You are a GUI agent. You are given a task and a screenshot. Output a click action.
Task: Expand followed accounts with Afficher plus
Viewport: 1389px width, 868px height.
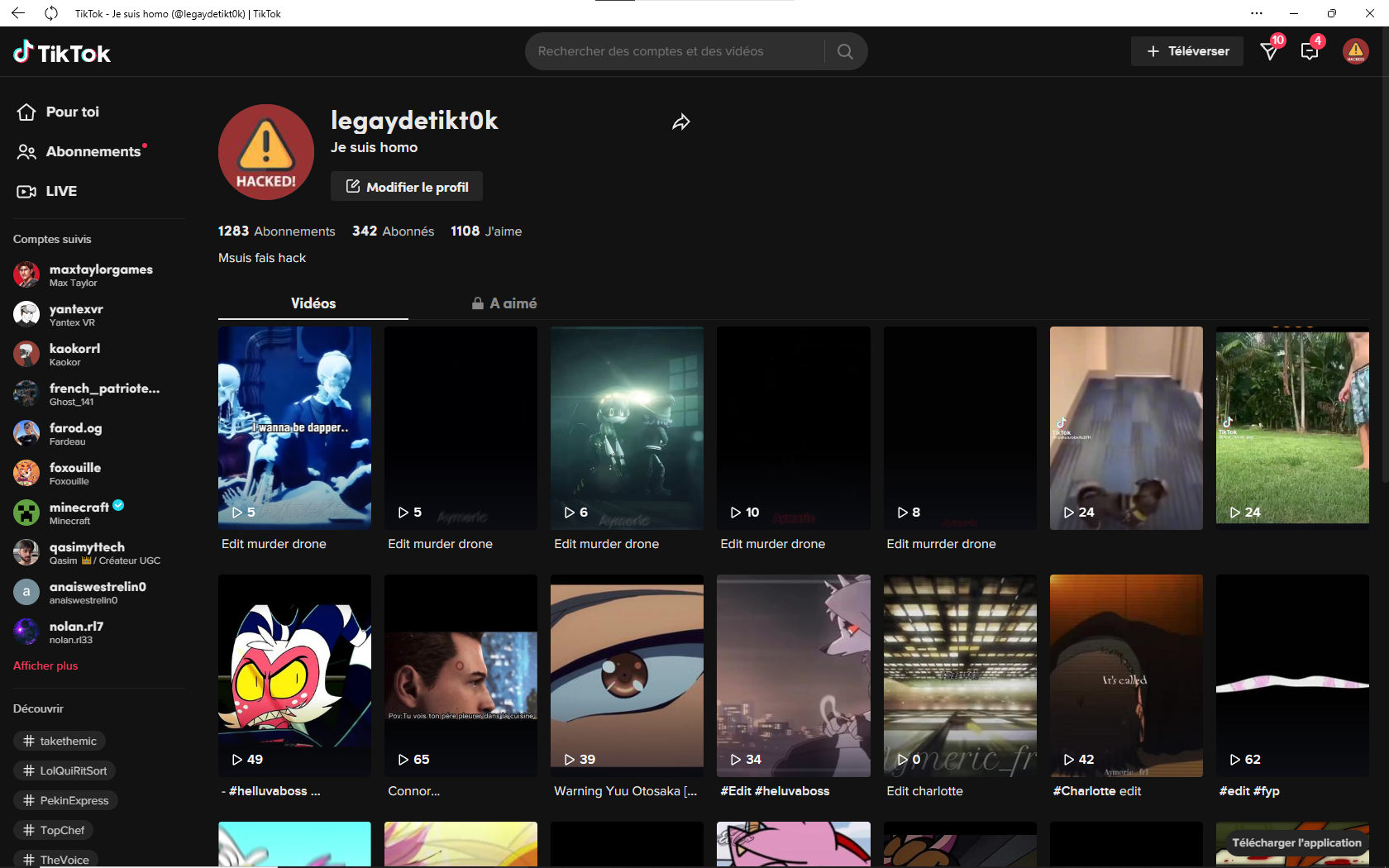click(x=45, y=665)
